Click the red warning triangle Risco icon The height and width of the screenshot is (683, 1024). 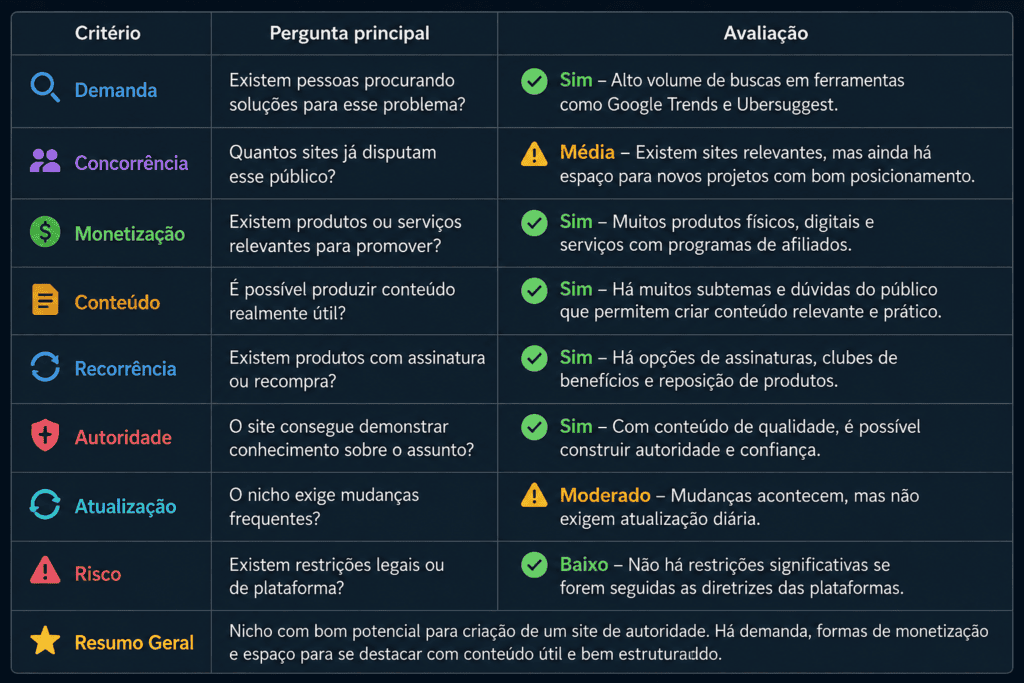click(45, 571)
